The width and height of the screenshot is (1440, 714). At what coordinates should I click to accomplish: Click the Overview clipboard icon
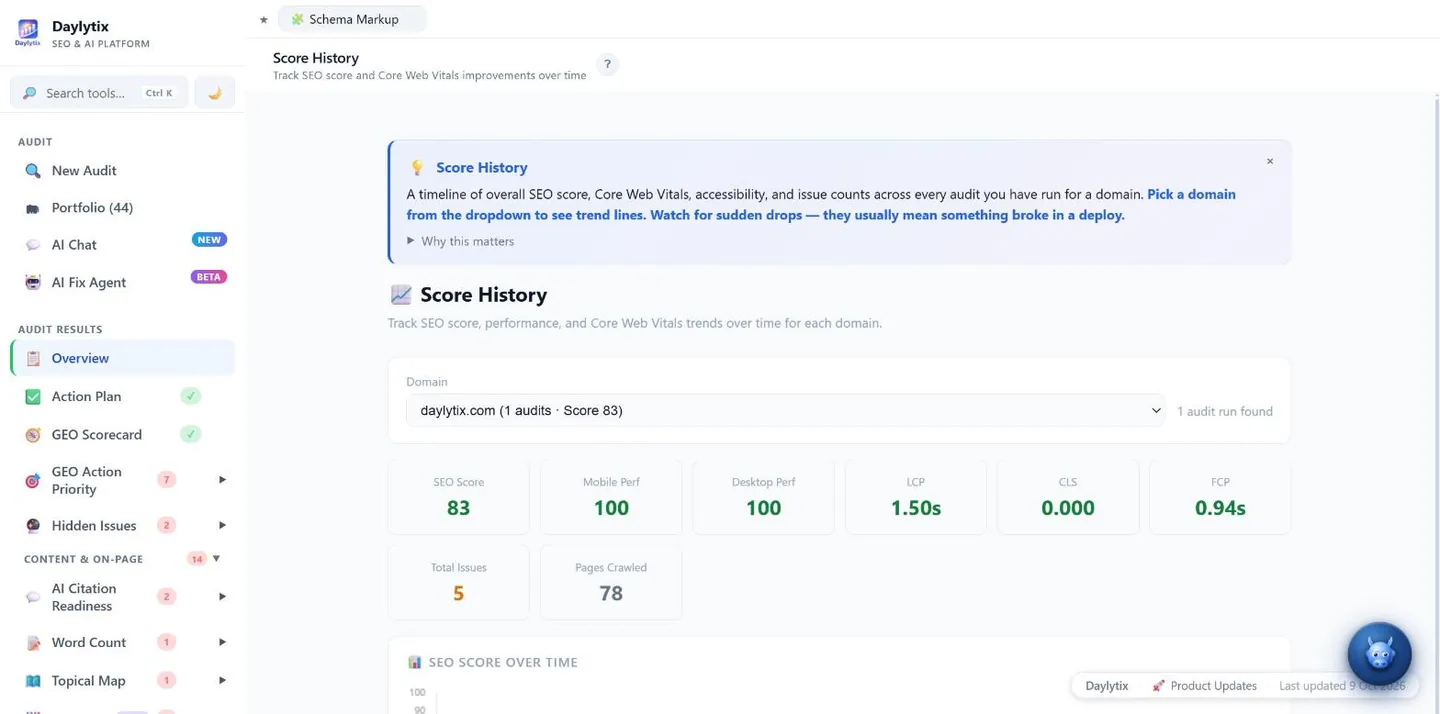click(x=33, y=359)
